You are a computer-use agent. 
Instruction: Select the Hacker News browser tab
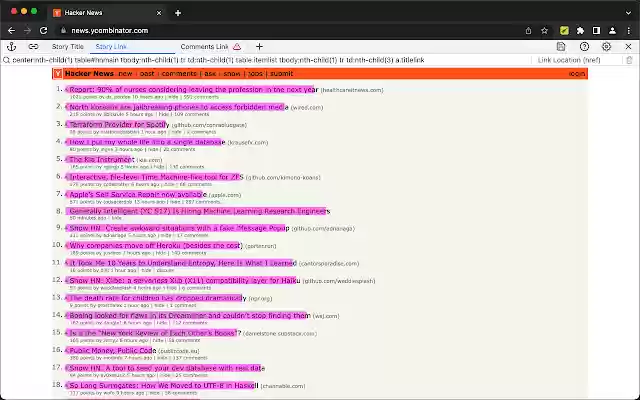[107, 13]
